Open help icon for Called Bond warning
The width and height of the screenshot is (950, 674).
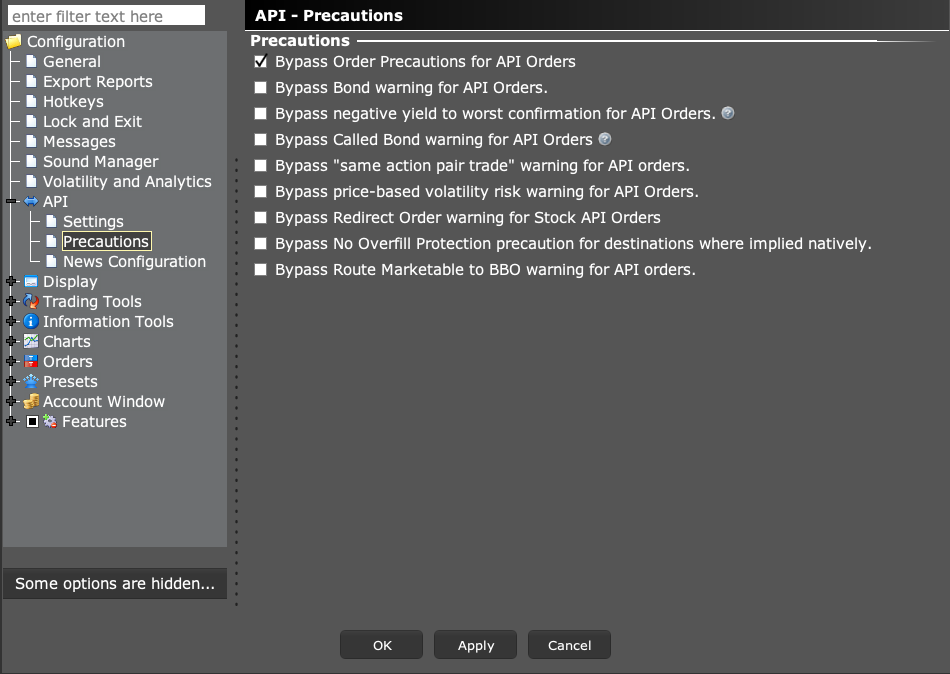(x=605, y=139)
